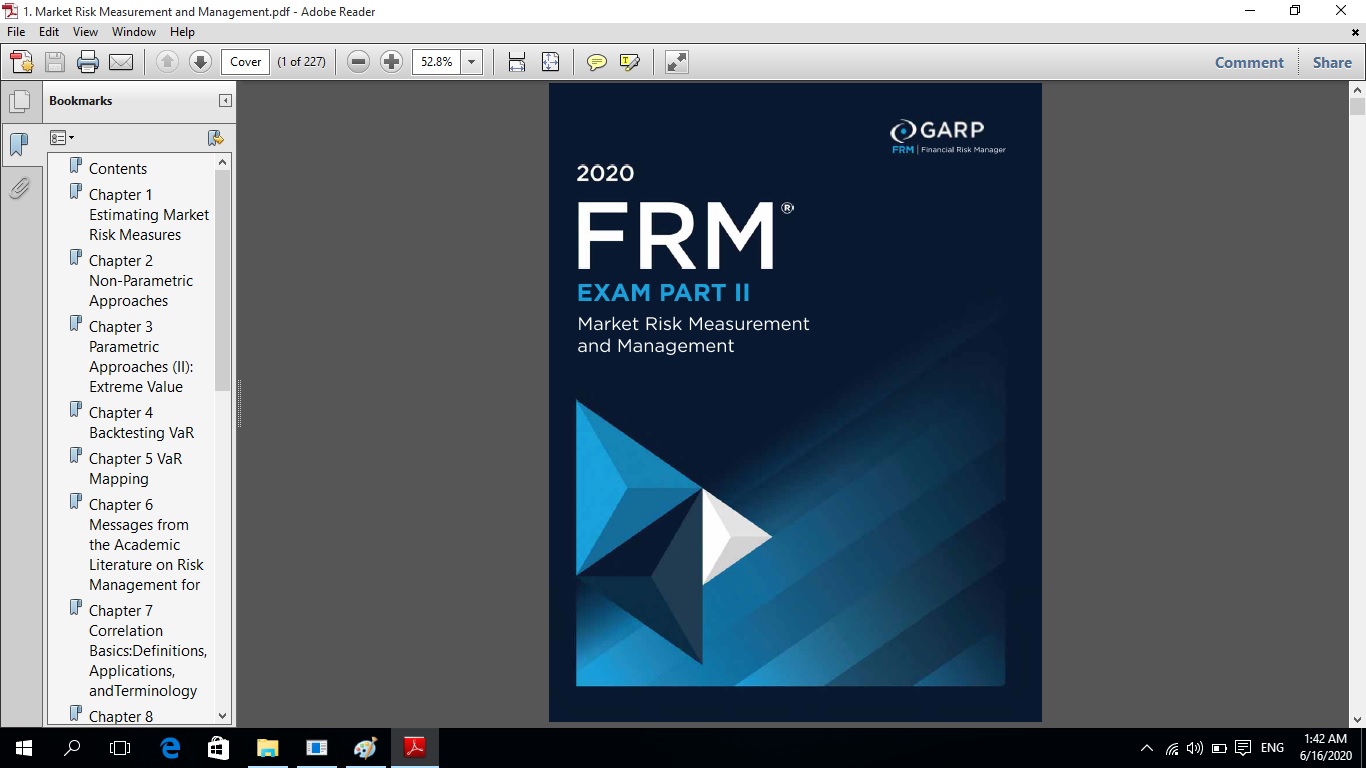The width and height of the screenshot is (1366, 768).
Task: Open the Bookmarks panel icon
Action: click(x=19, y=145)
